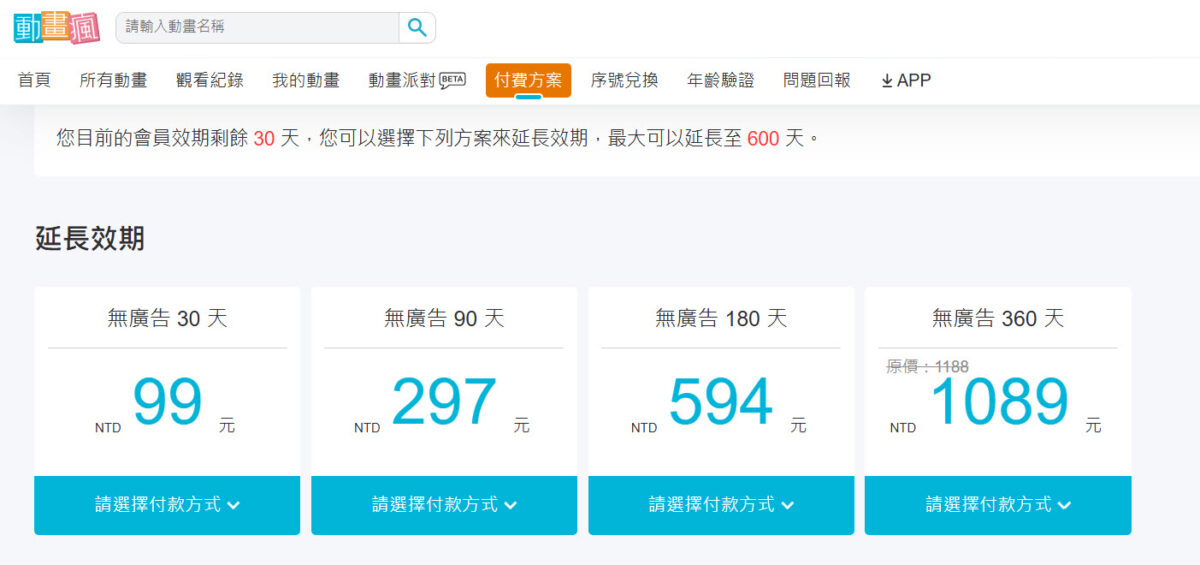Viewport: 1200px width, 565px height.
Task: Type in the anime name search field
Action: pyautogui.click(x=258, y=27)
